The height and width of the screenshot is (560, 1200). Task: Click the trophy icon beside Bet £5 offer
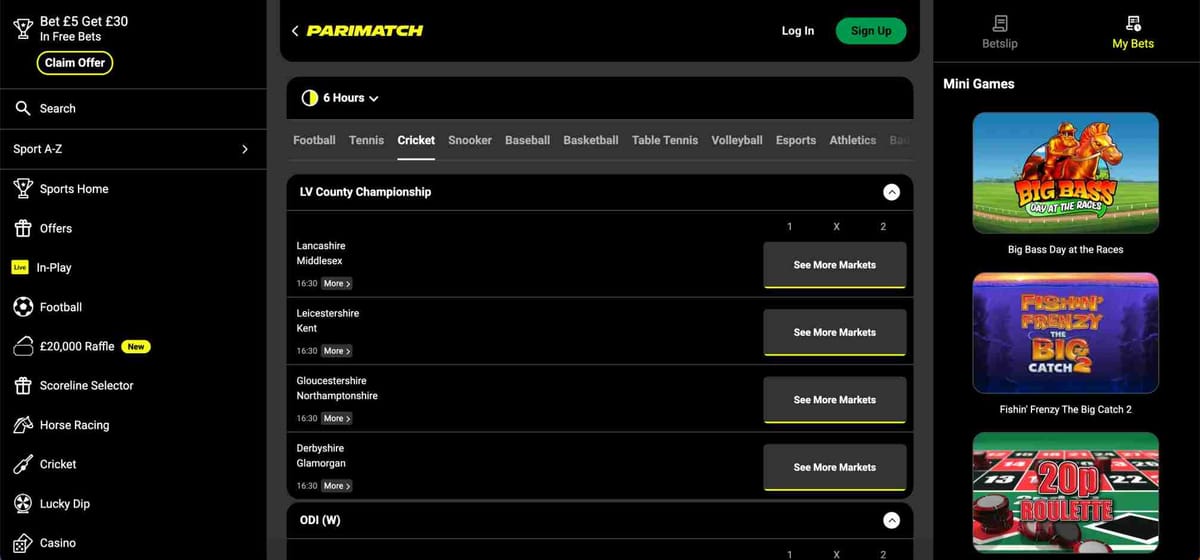point(23,28)
